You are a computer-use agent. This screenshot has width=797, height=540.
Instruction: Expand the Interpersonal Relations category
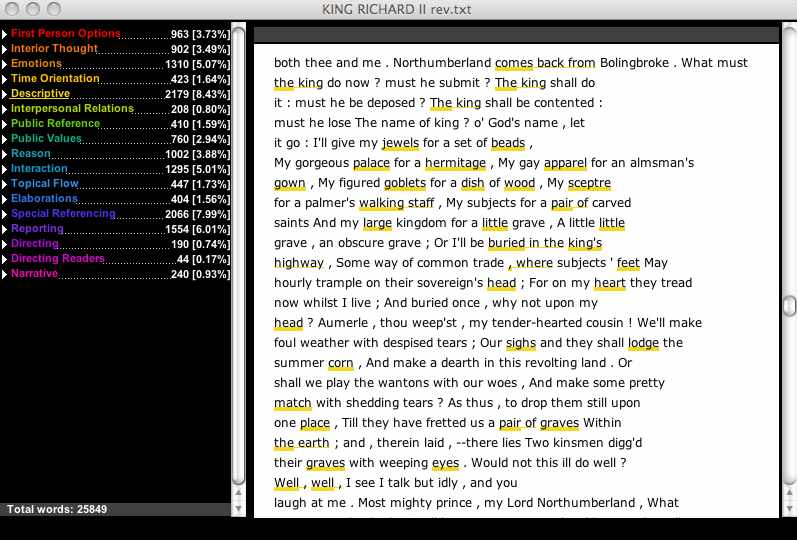tap(5, 109)
